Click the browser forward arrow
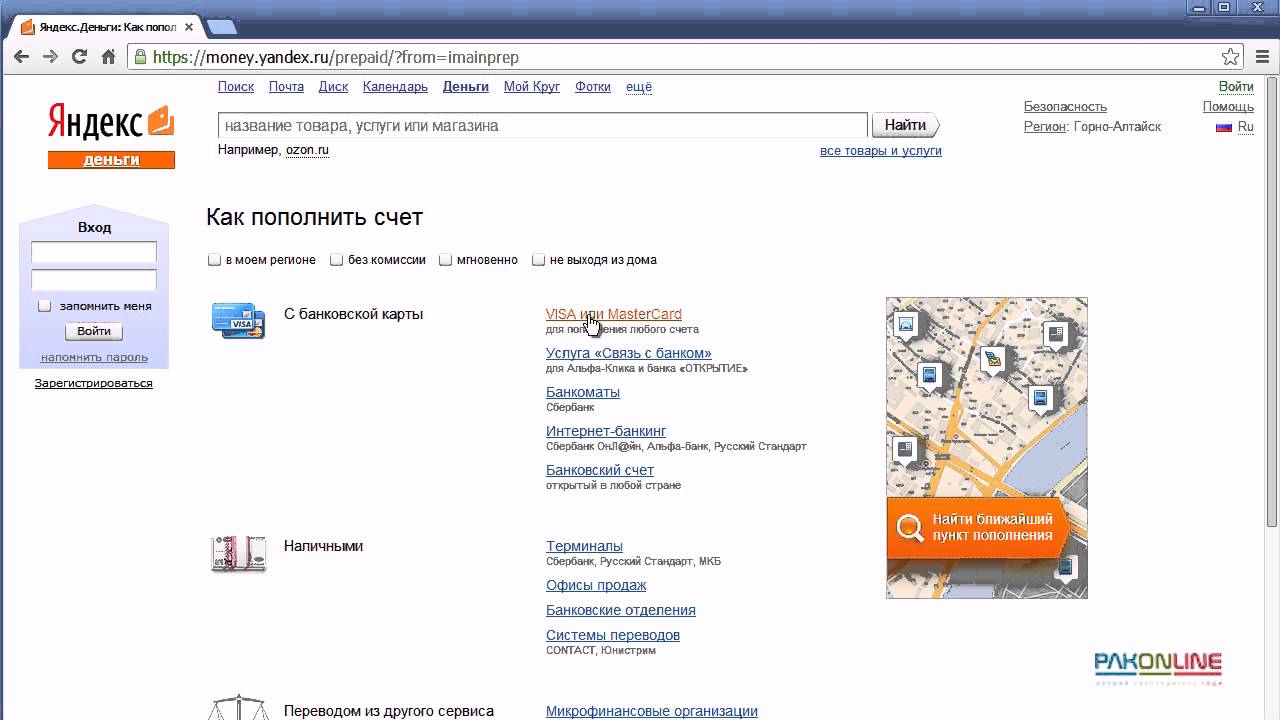Screen dimensions: 1280x720 tap(50, 57)
